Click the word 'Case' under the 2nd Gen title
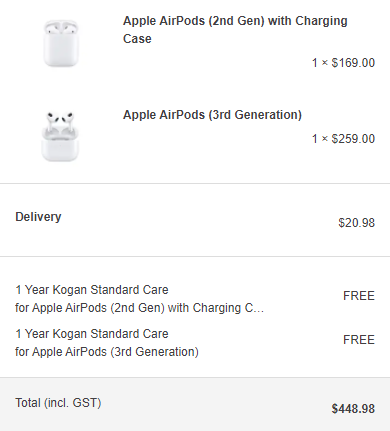The height and width of the screenshot is (431, 390). point(137,39)
